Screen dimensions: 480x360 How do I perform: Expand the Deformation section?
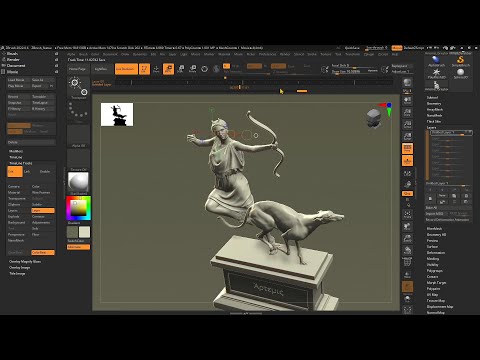pyautogui.click(x=436, y=253)
